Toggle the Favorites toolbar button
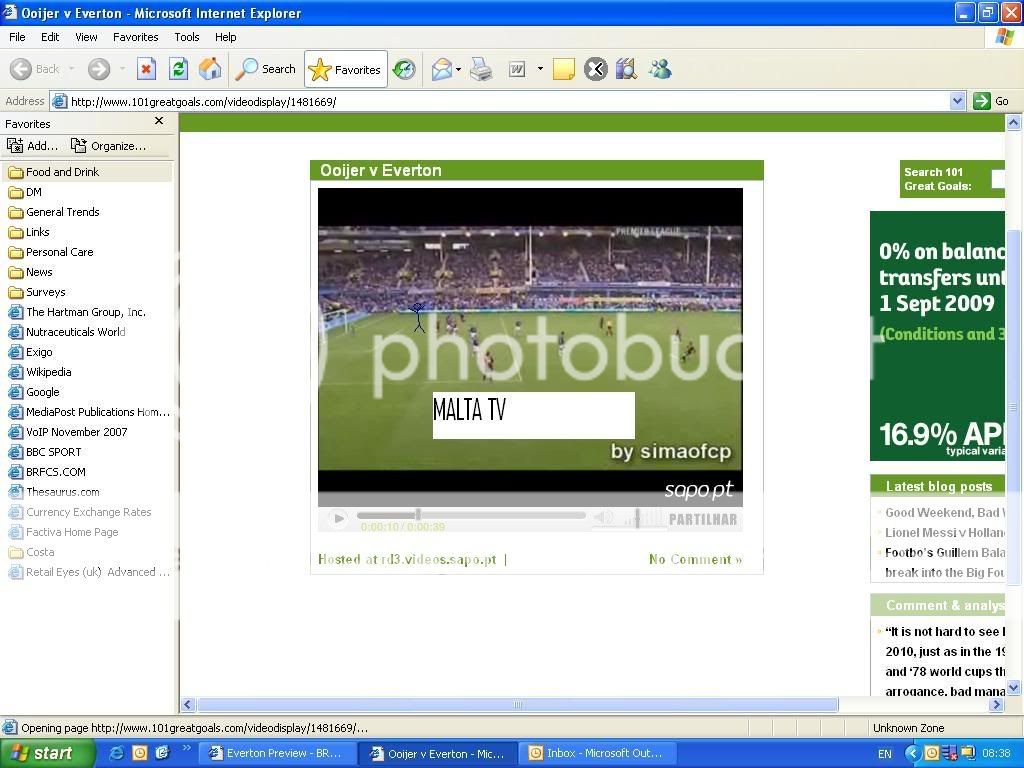This screenshot has height=768, width=1024. pos(345,69)
